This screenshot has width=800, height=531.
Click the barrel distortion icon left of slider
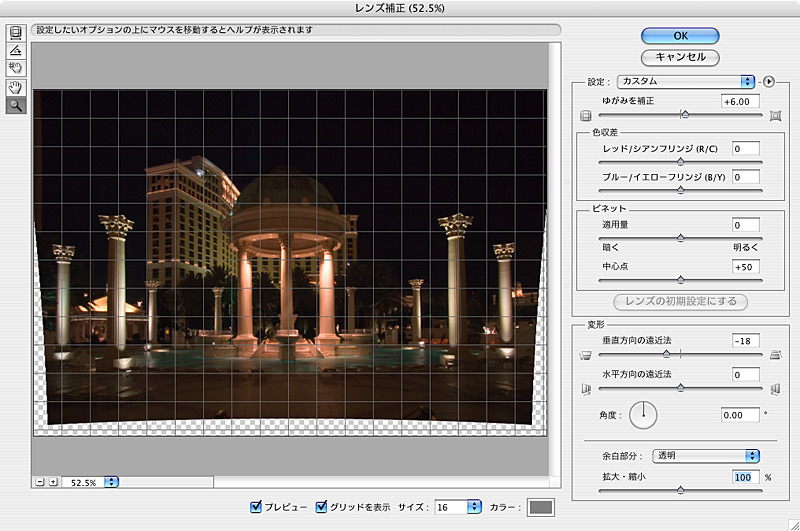pos(586,116)
